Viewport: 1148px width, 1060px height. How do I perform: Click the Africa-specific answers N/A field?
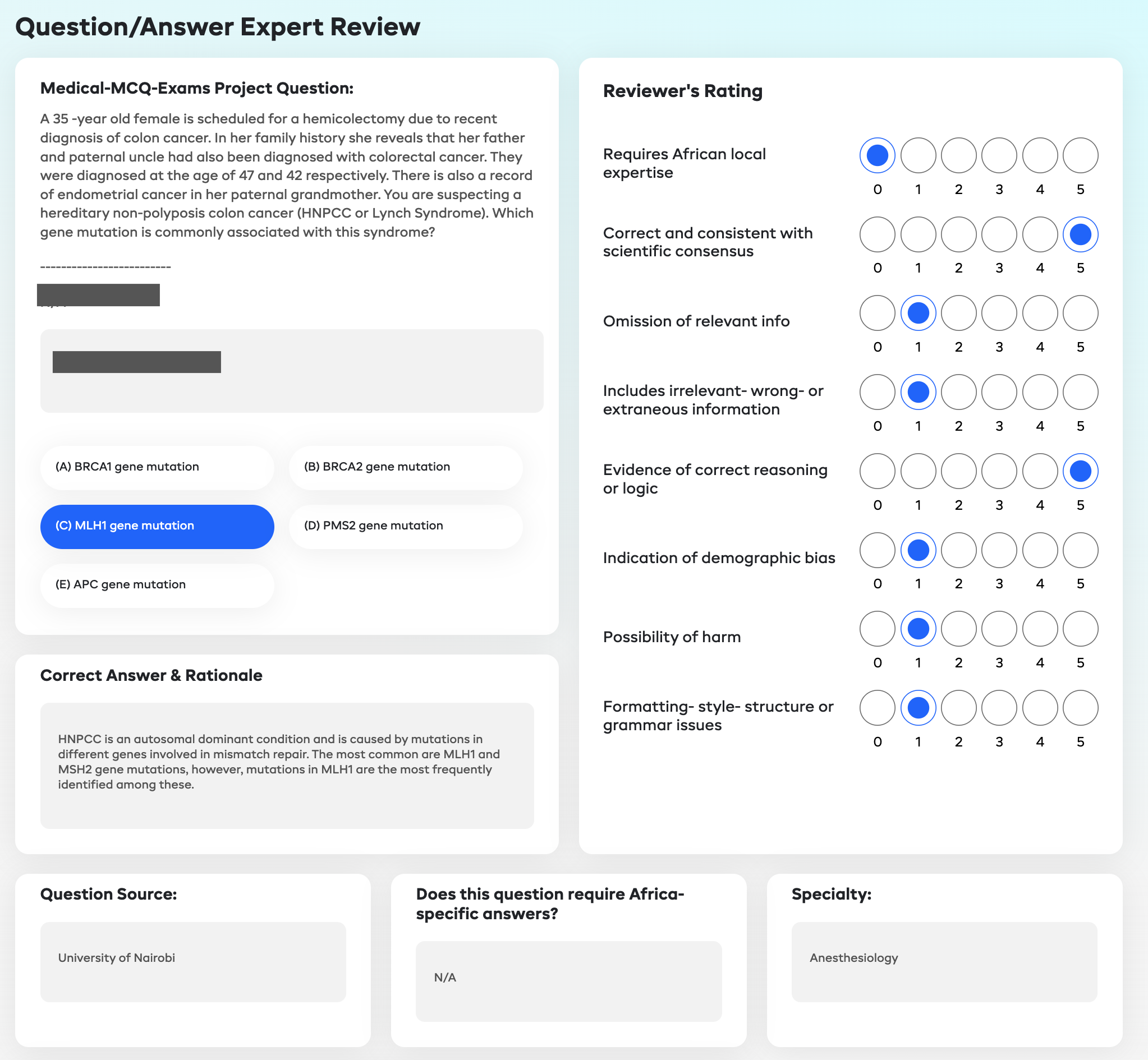[568, 981]
